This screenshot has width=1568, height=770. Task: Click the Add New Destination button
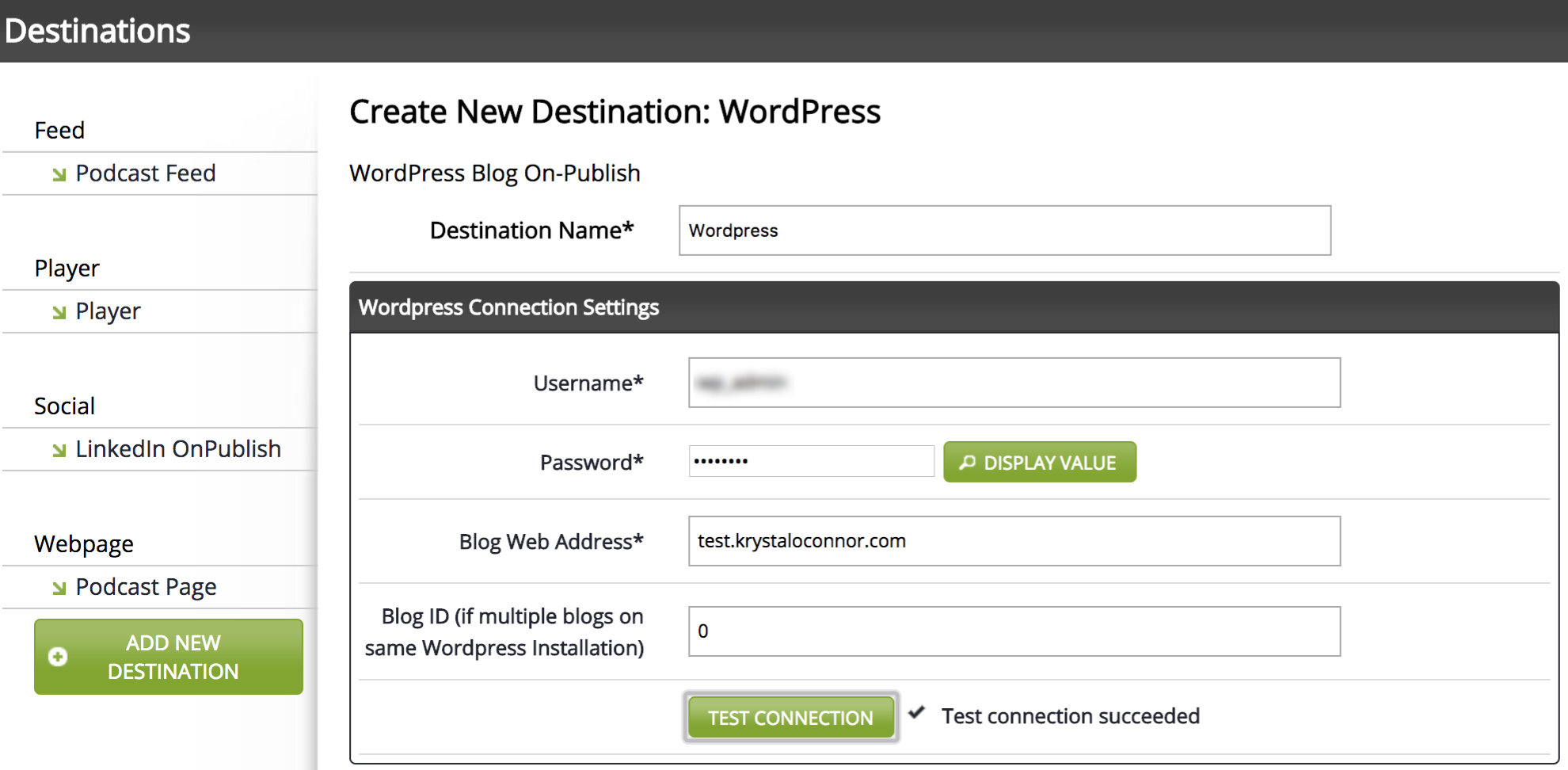point(169,657)
